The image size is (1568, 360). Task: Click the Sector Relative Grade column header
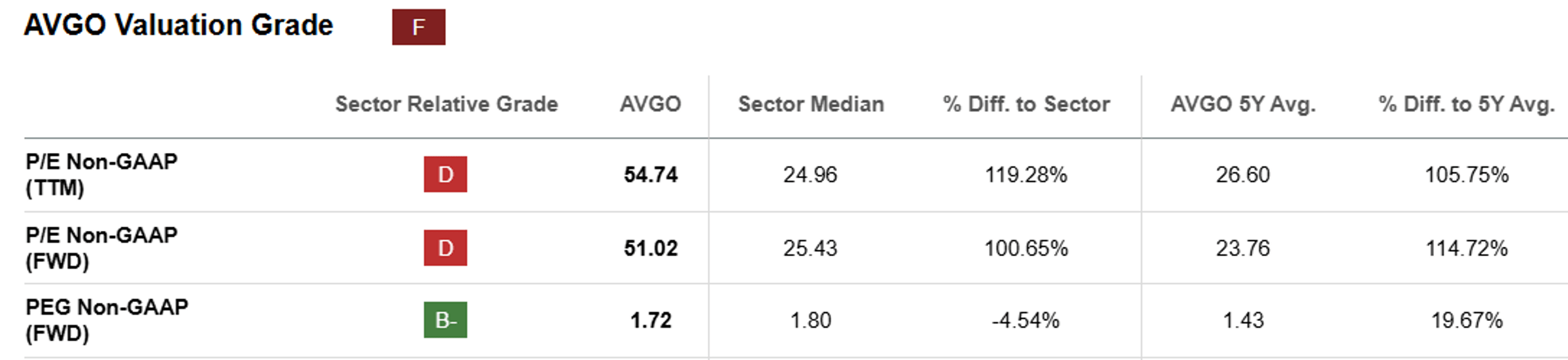point(446,104)
